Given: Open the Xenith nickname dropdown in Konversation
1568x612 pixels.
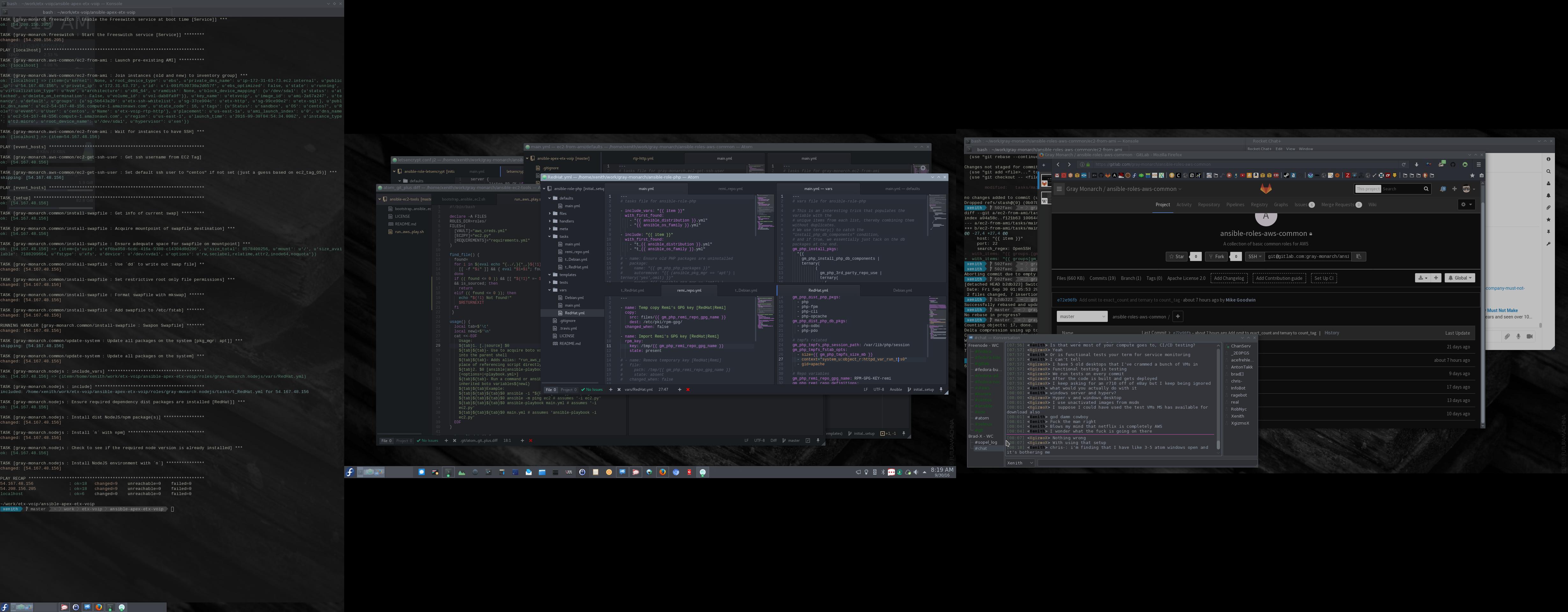Looking at the screenshot, I should point(1020,463).
